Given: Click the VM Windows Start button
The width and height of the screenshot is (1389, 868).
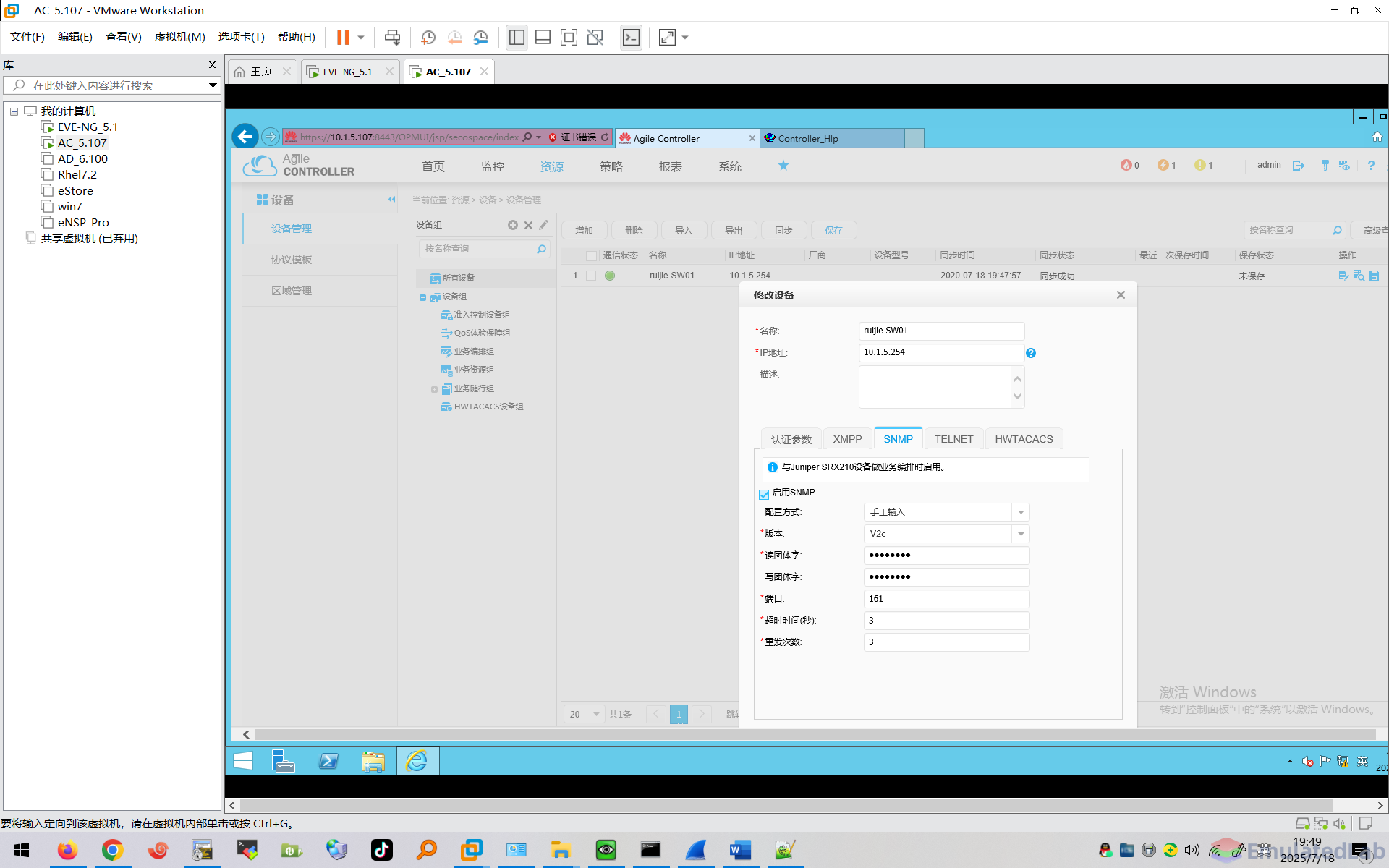Looking at the screenshot, I should 243,761.
